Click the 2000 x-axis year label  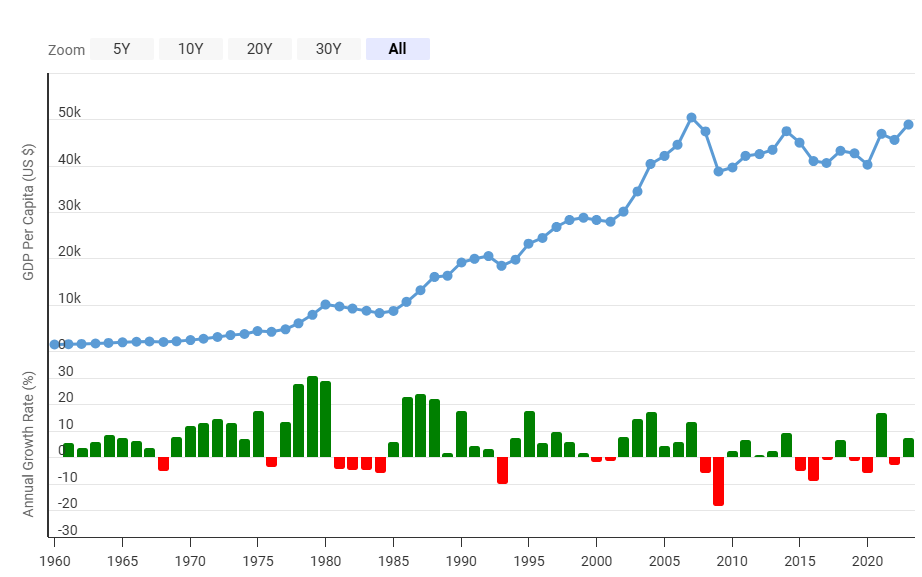click(596, 561)
